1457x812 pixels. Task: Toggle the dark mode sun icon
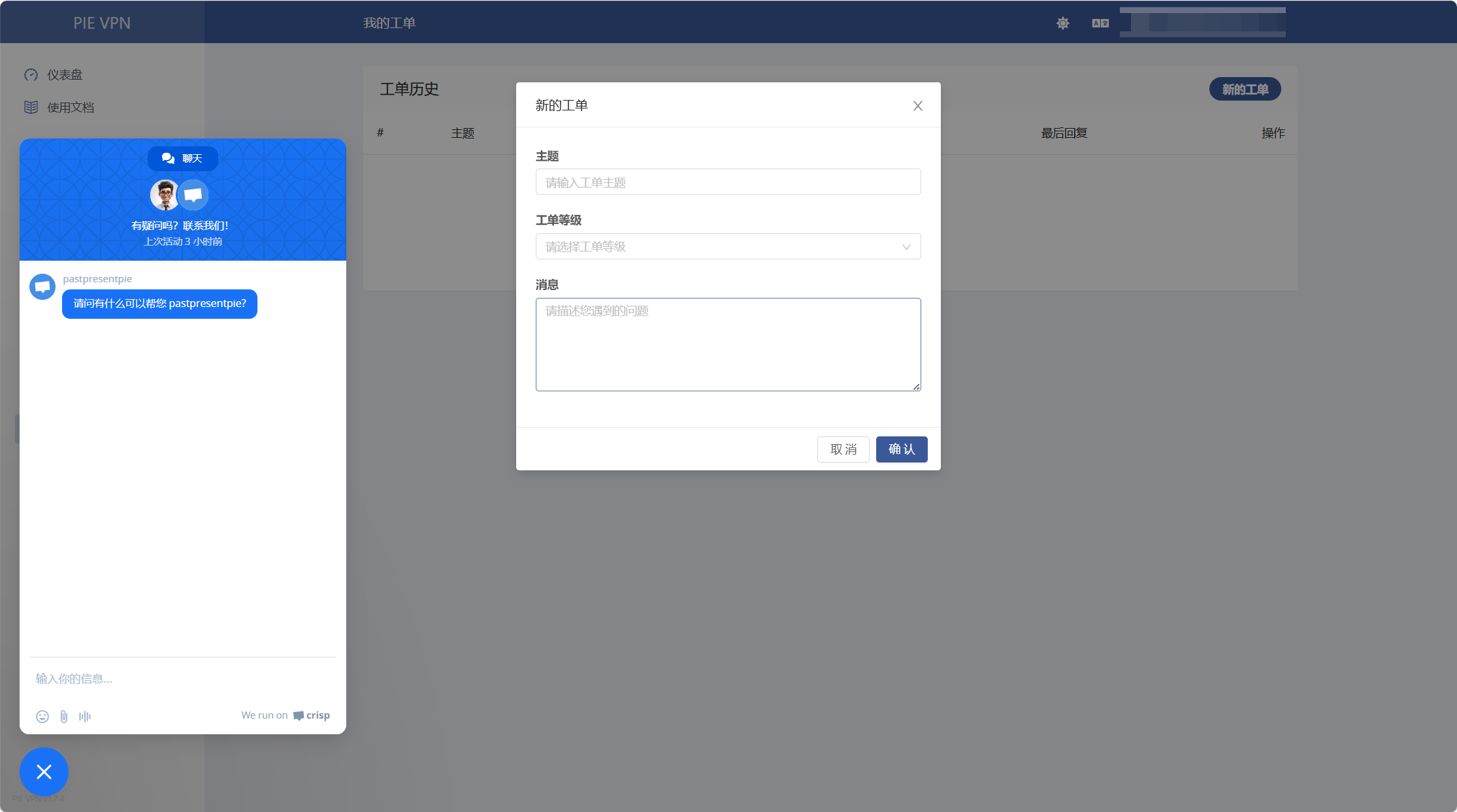pyautogui.click(x=1063, y=24)
